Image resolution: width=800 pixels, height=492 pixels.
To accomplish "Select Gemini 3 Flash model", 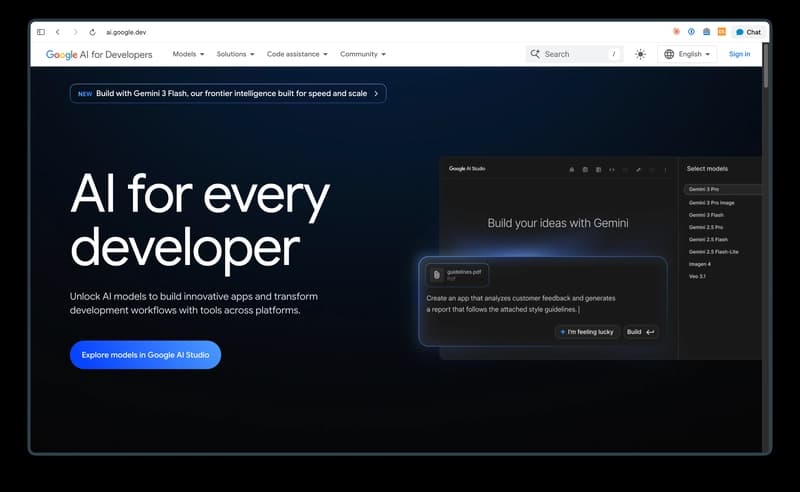I will [x=706, y=215].
